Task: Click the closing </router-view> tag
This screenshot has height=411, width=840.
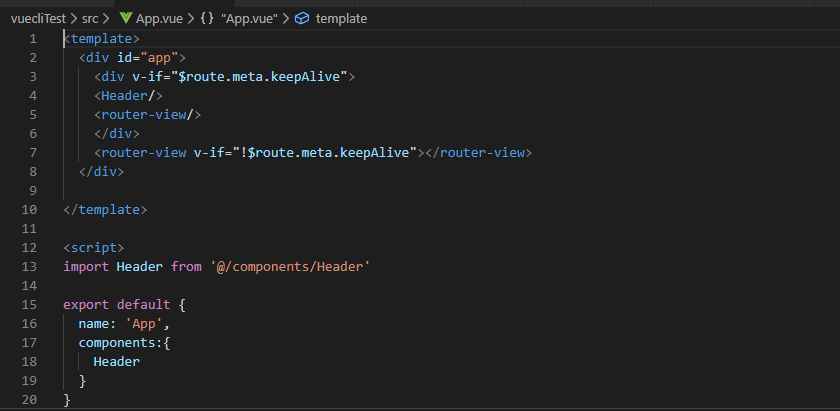Action: click(x=478, y=153)
